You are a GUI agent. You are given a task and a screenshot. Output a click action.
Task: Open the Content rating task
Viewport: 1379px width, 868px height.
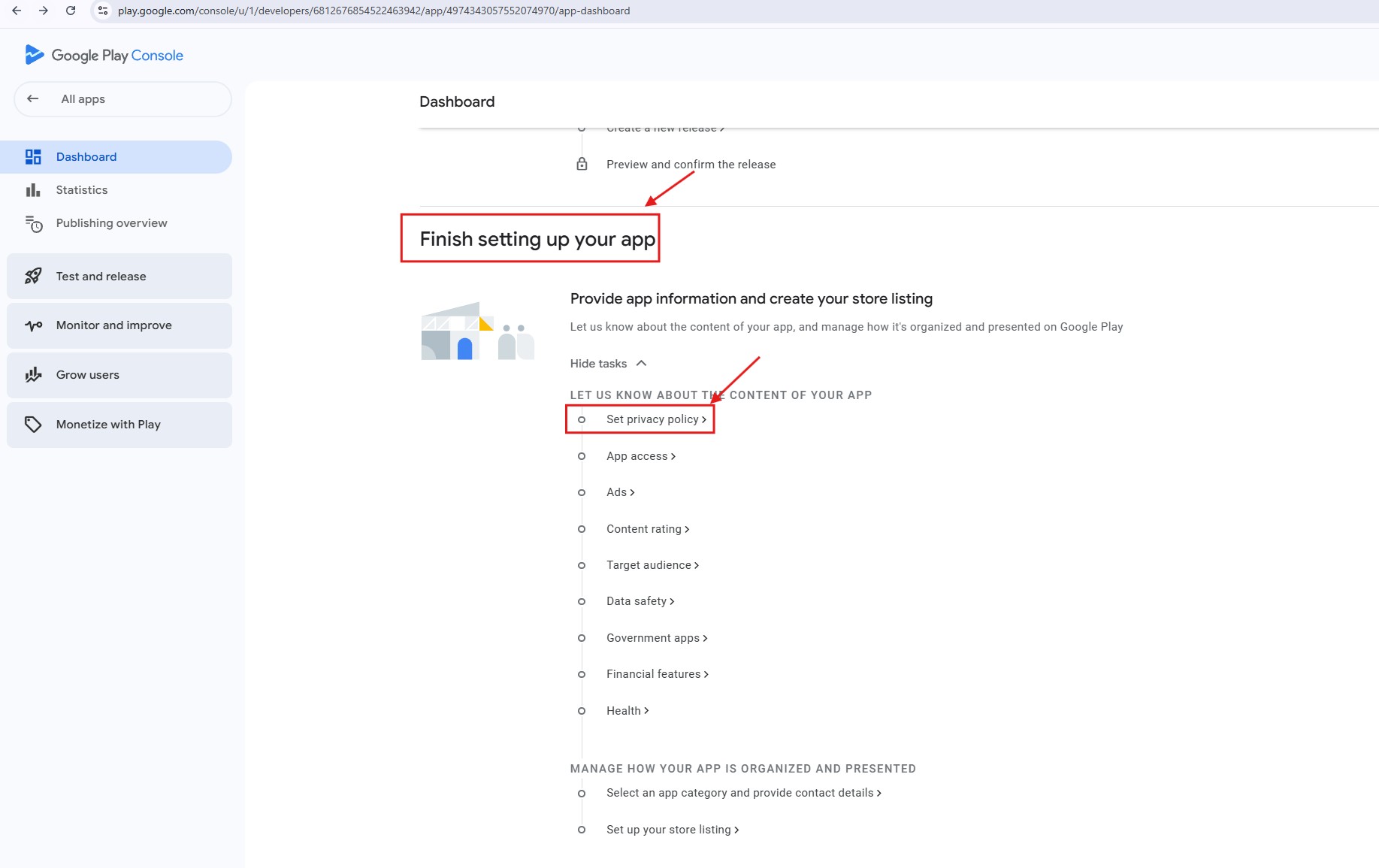click(647, 529)
